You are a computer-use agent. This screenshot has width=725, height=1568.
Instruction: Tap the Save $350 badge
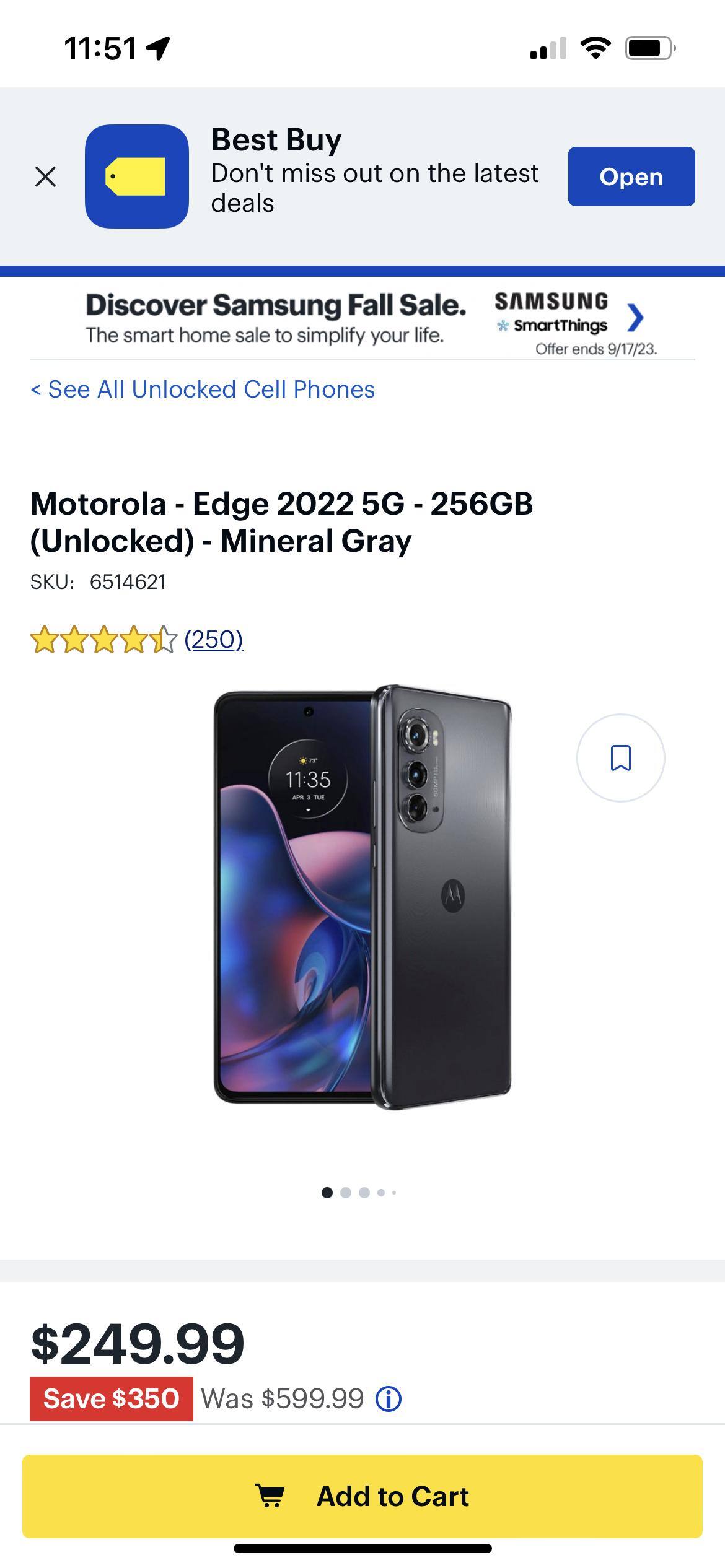pos(112,1399)
